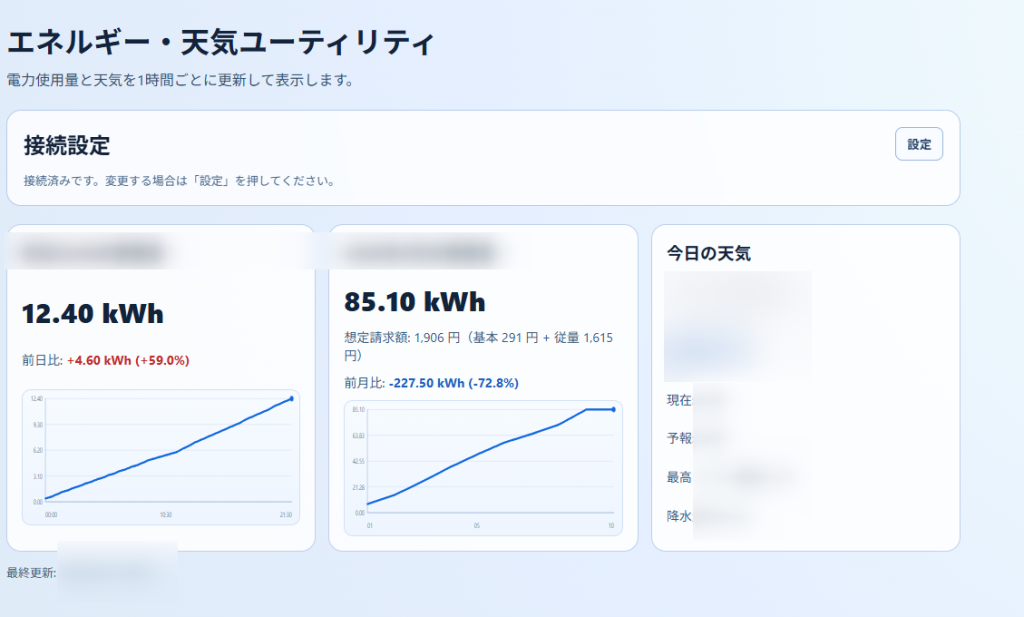The width and height of the screenshot is (1024, 617).
Task: Click the 12.40 kWh card's line chart
Action: [x=160, y=455]
